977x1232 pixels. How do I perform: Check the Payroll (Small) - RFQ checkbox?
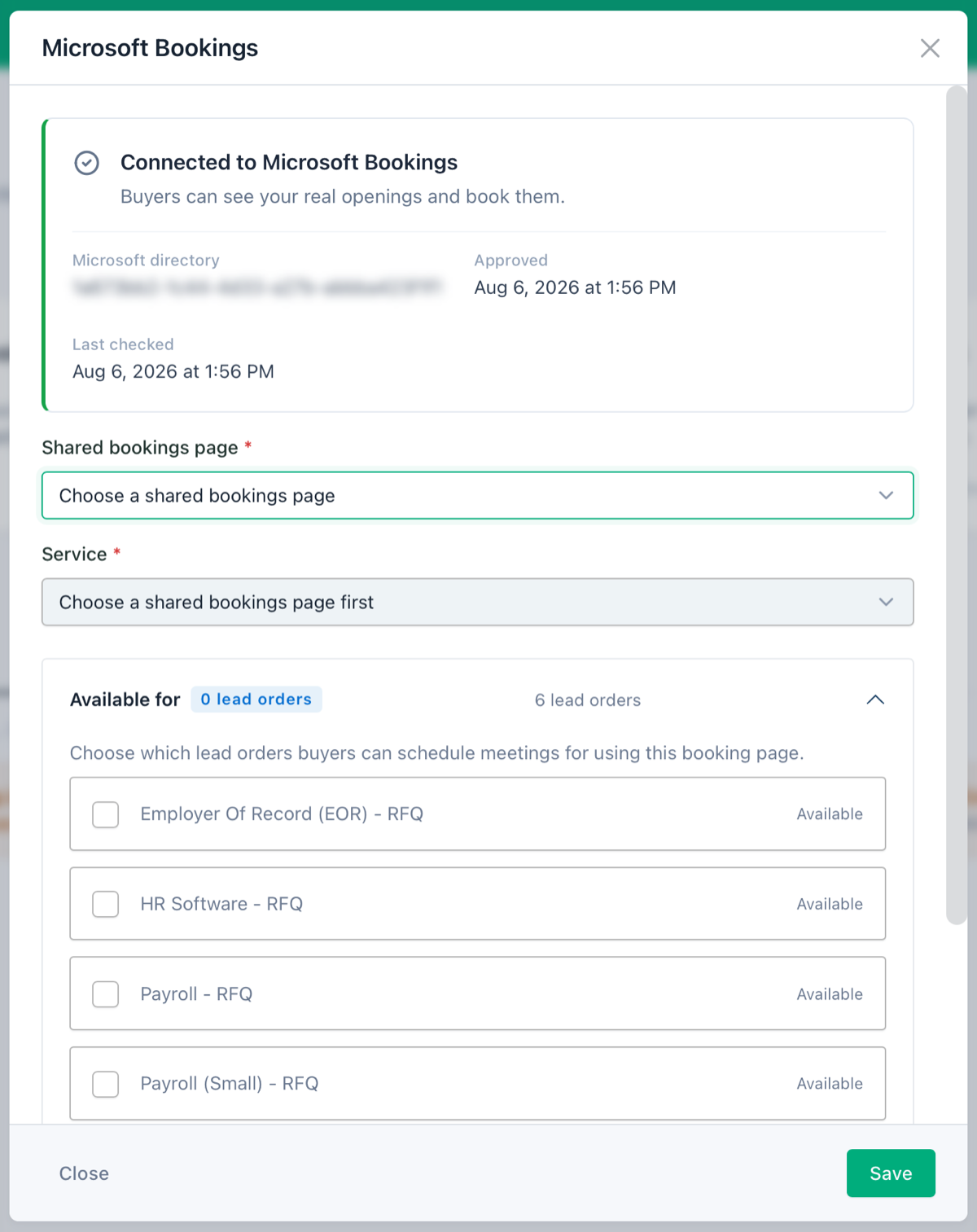(x=106, y=1084)
